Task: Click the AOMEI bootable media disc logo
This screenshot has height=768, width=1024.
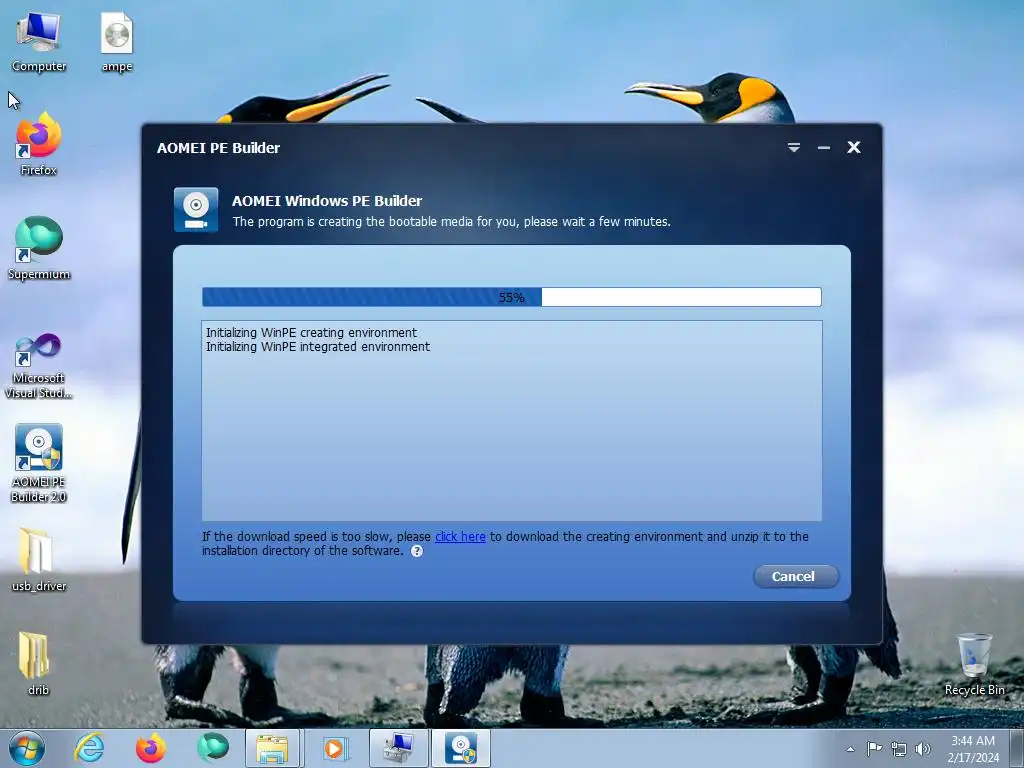Action: point(196,210)
